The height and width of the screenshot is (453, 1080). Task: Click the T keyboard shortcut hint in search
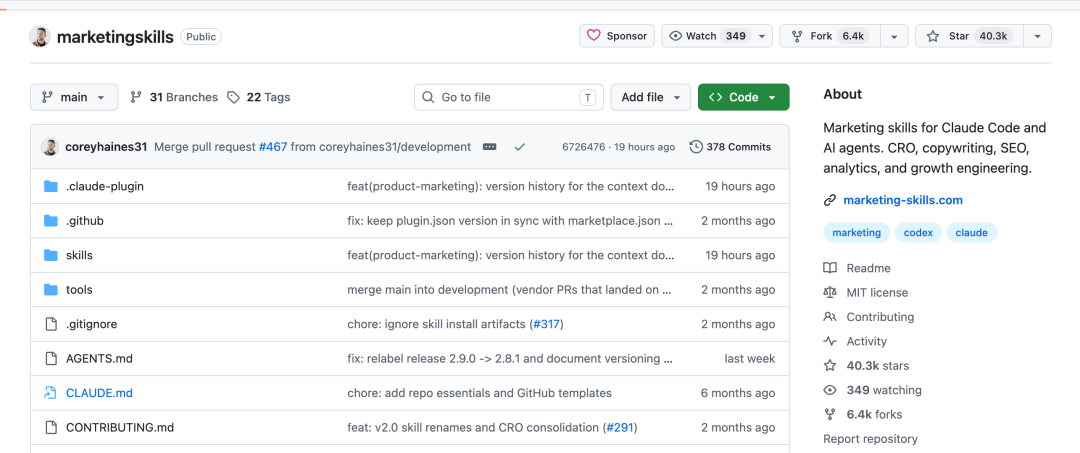[x=587, y=97]
